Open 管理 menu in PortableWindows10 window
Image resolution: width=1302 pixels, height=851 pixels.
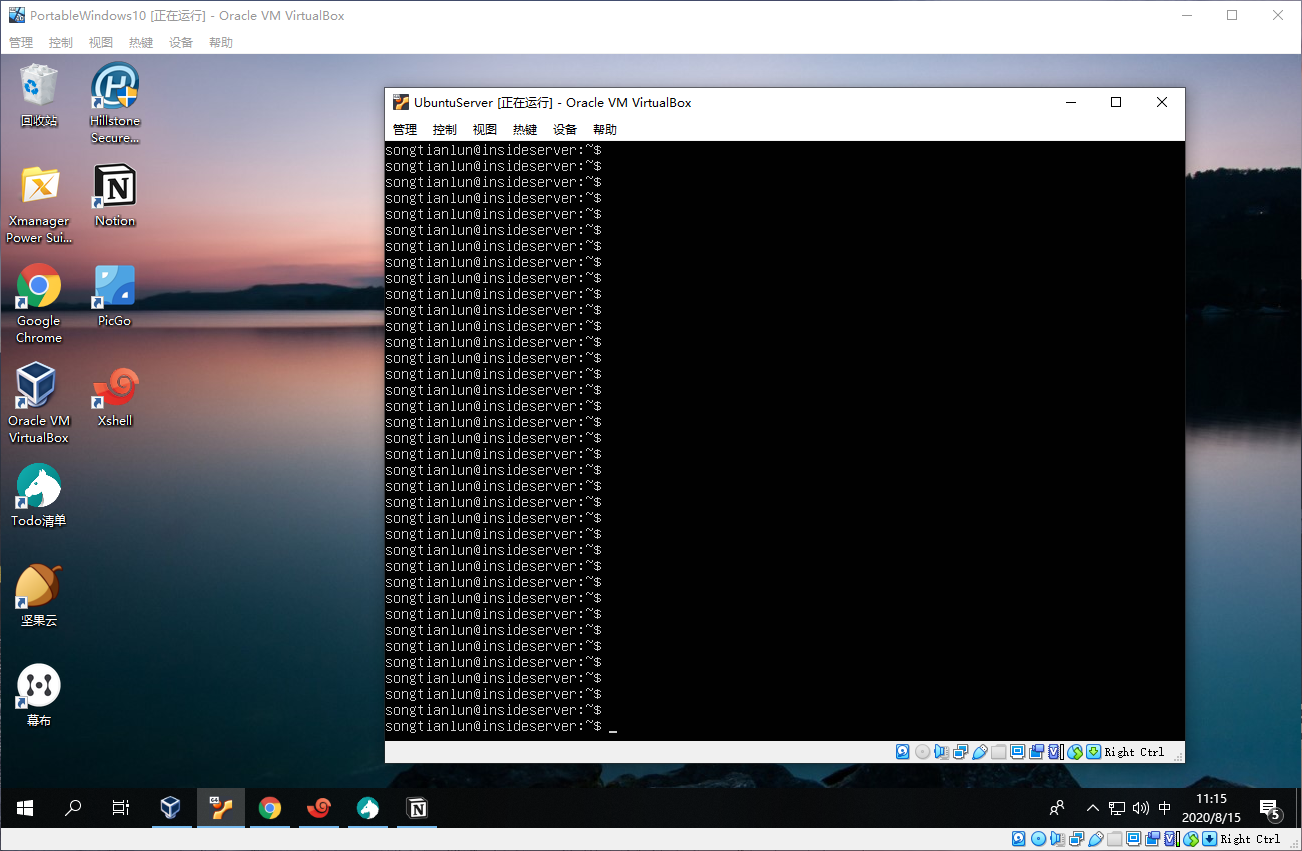21,43
